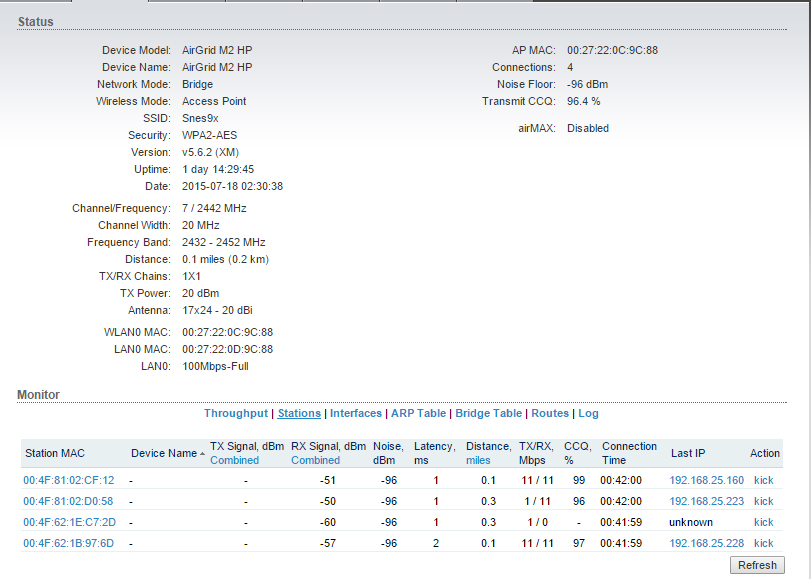Kick station with IP 192.168.25.160

tap(763, 480)
